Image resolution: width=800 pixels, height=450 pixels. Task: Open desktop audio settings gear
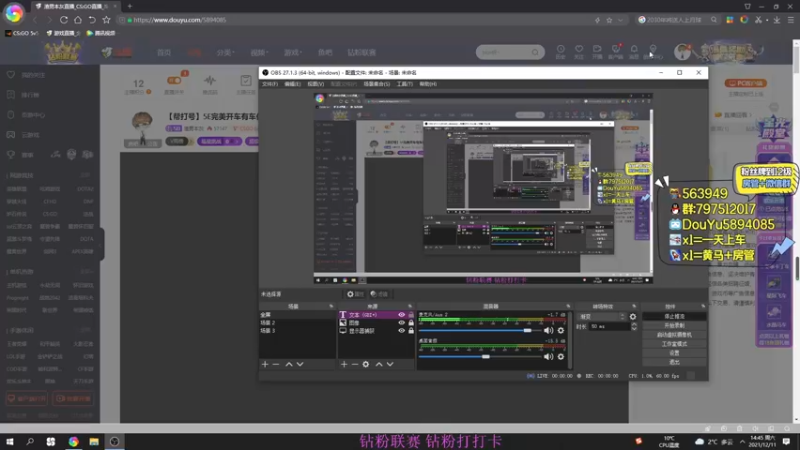561,357
